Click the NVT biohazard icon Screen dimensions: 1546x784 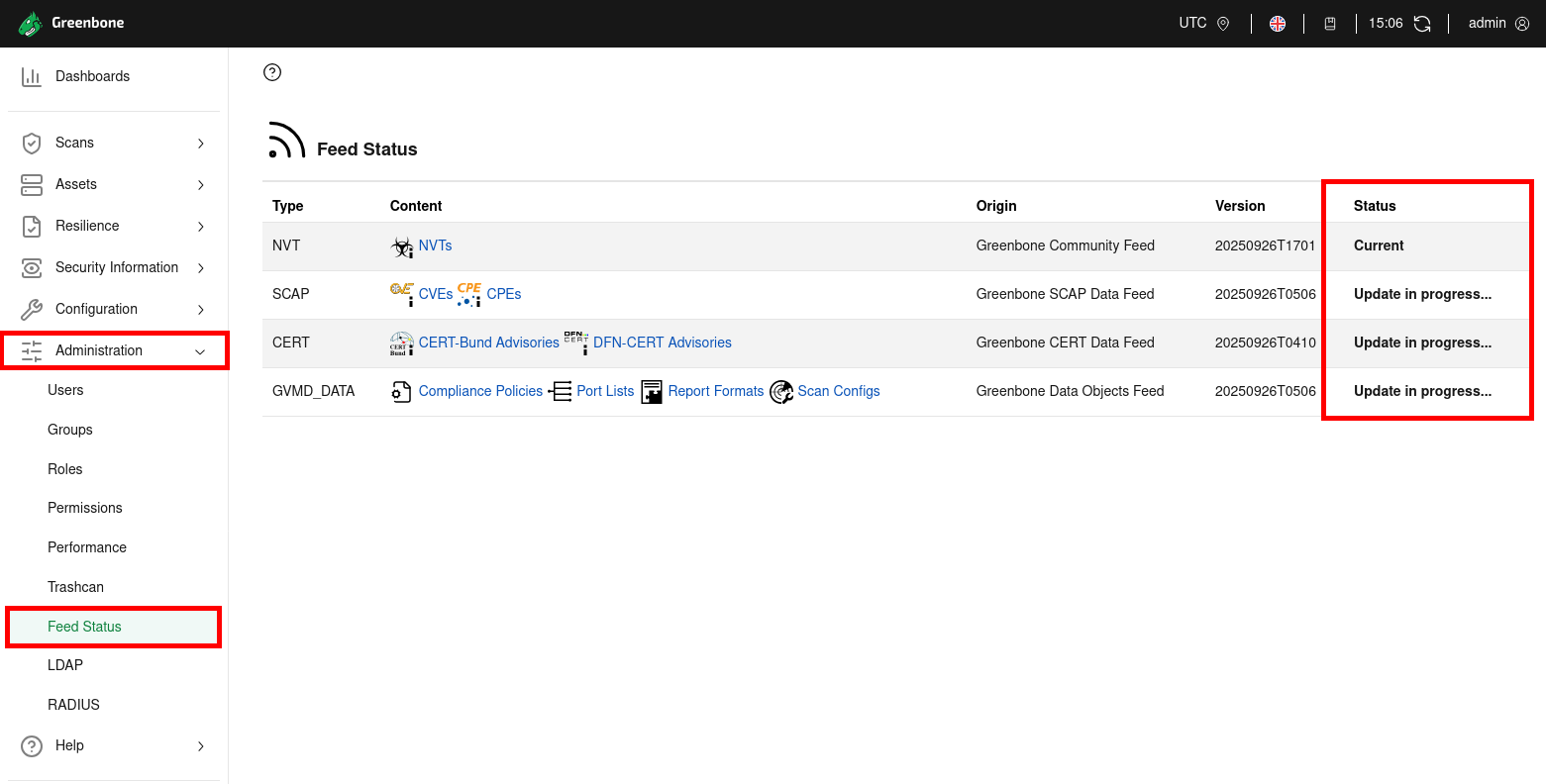coord(400,245)
